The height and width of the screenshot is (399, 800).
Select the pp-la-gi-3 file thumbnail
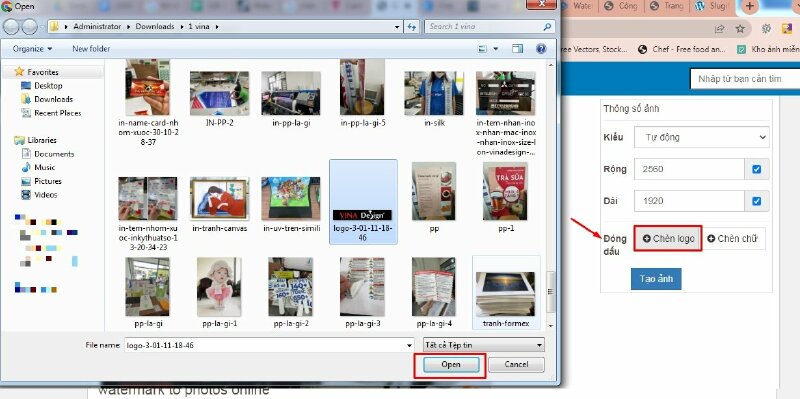tap(362, 287)
